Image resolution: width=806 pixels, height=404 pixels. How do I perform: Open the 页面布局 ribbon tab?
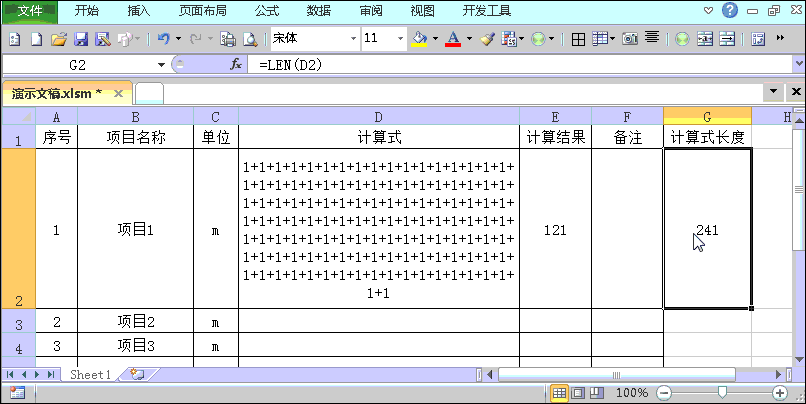pos(203,11)
